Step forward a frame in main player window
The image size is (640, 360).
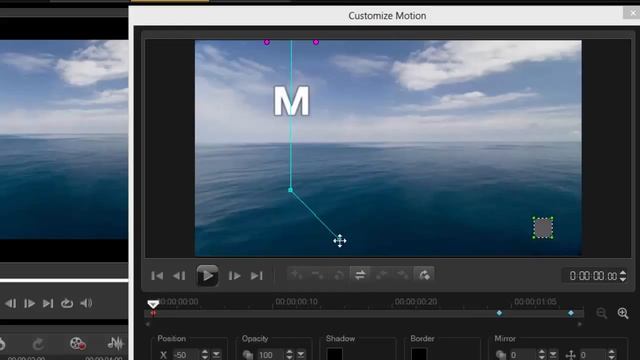point(29,303)
